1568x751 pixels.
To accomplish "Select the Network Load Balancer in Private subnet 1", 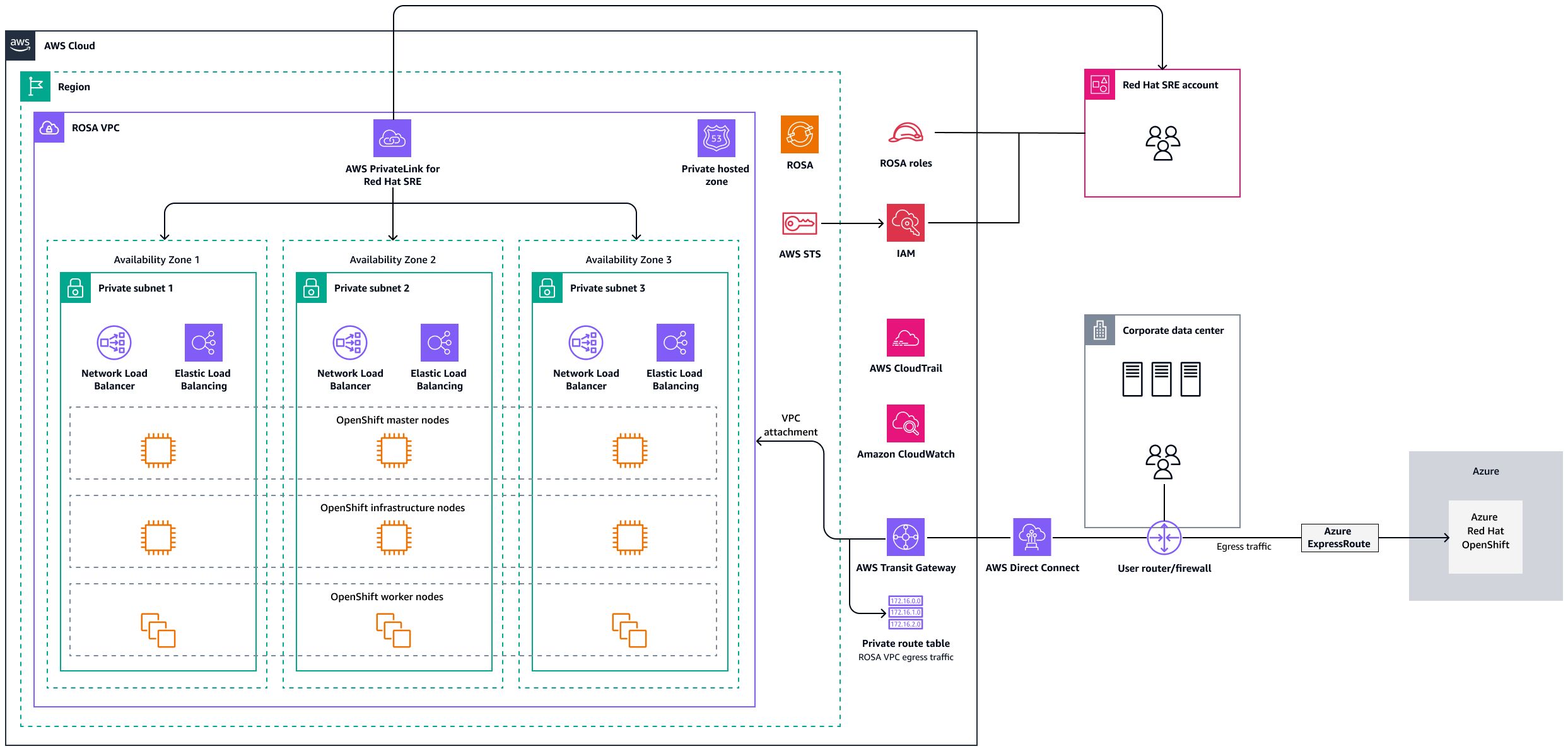I will (x=114, y=342).
